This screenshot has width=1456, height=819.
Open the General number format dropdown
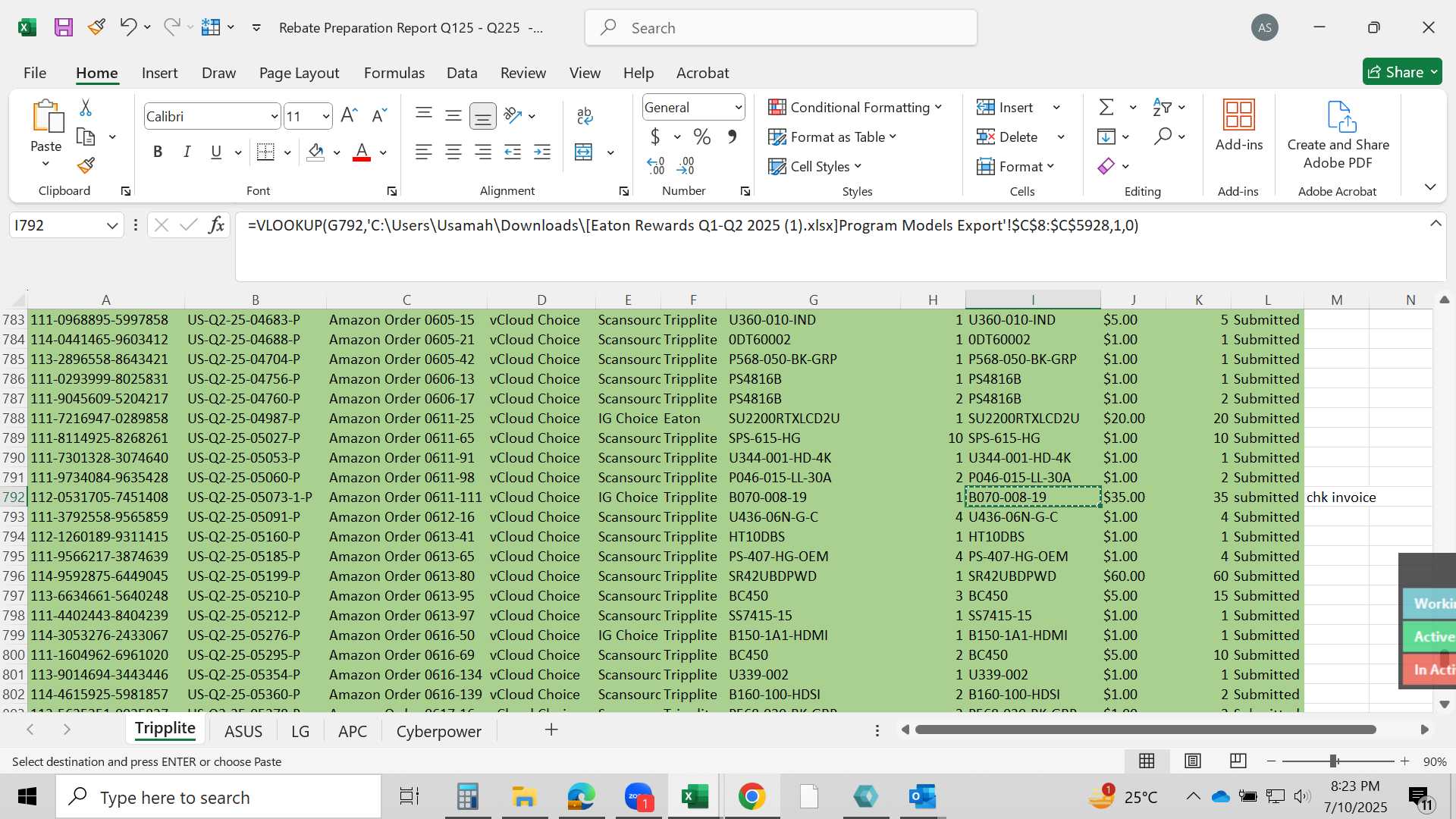click(x=738, y=108)
